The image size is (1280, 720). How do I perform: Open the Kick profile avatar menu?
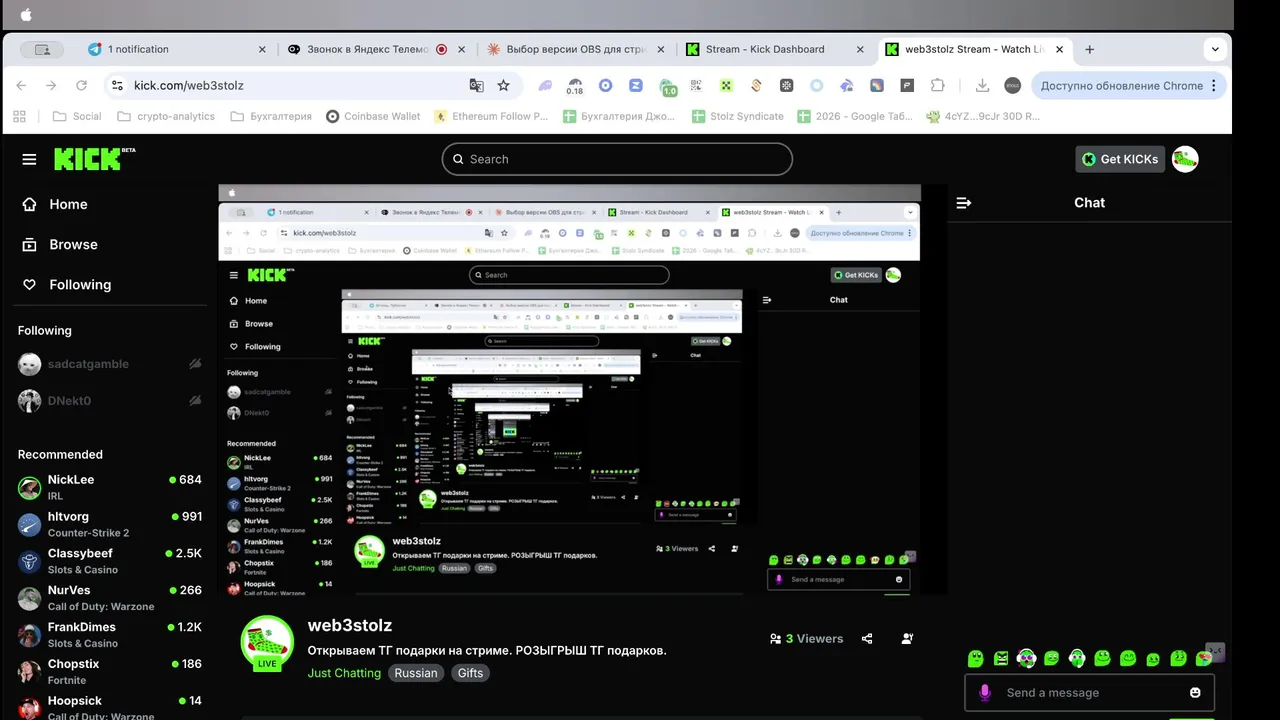click(x=1185, y=159)
